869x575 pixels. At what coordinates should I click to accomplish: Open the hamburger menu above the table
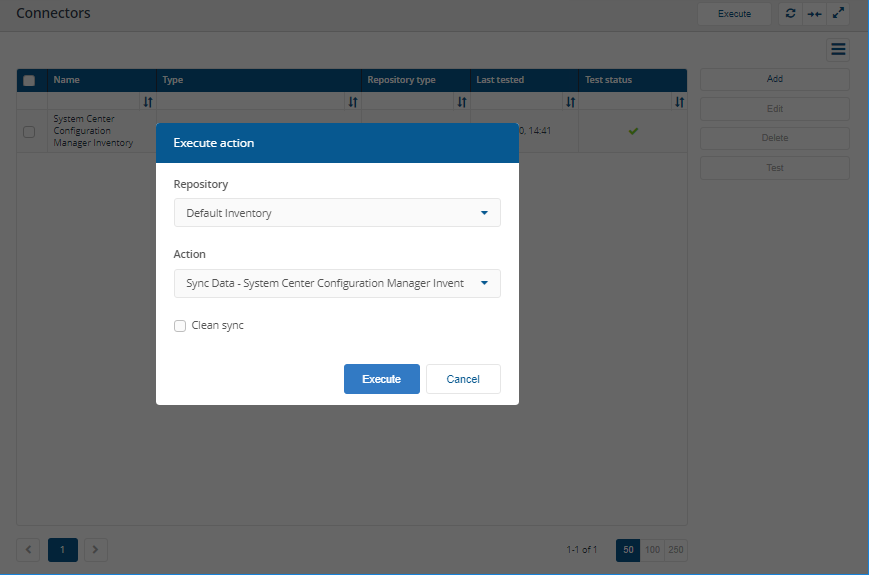838,49
